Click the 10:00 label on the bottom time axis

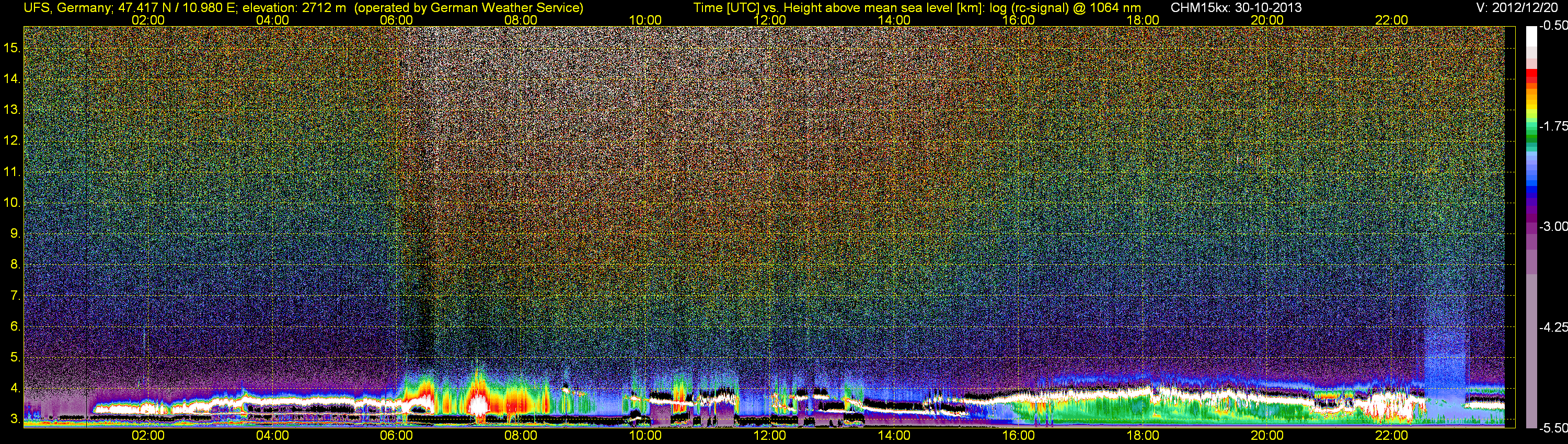645,436
